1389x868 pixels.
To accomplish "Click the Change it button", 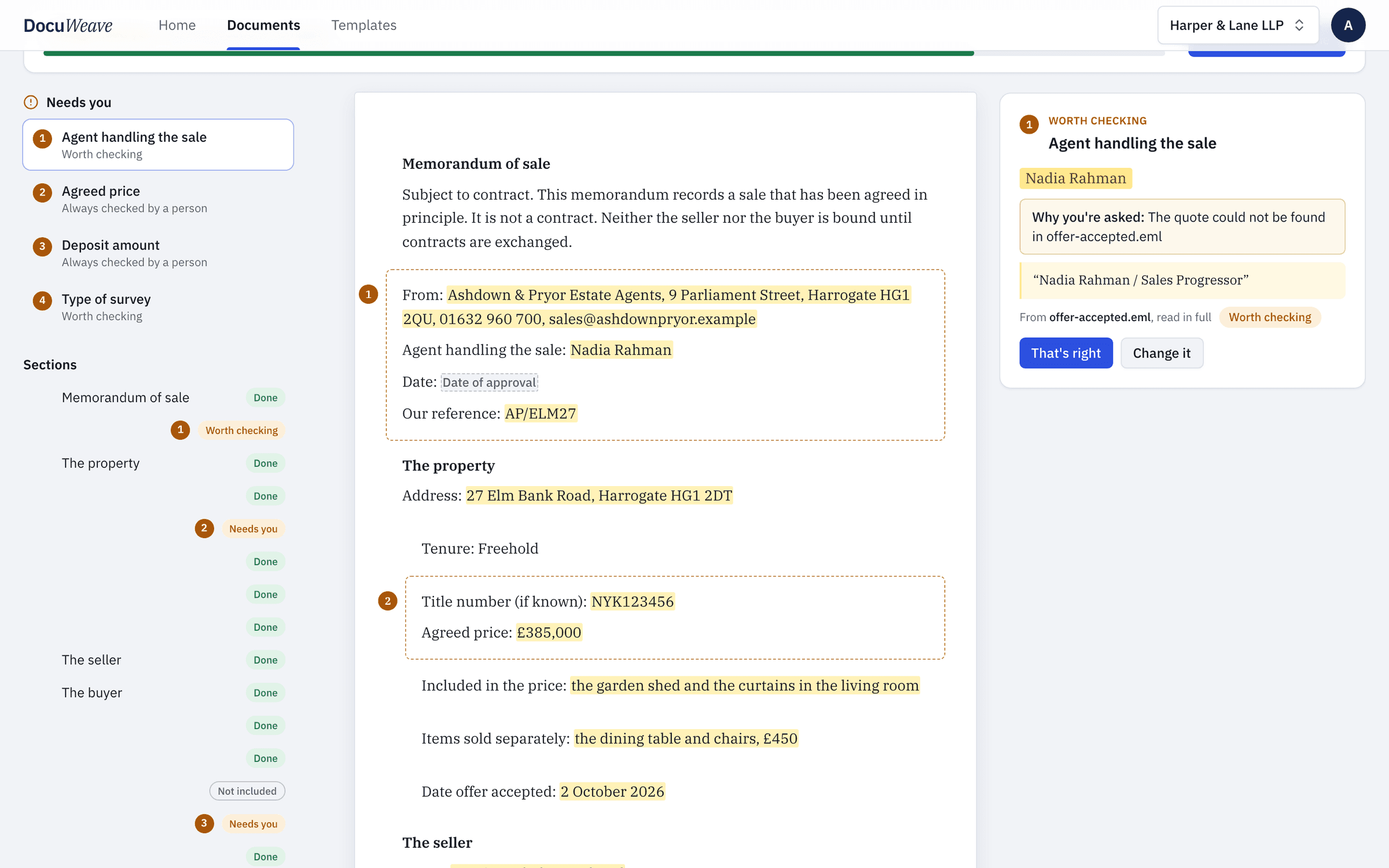I will click(1162, 353).
